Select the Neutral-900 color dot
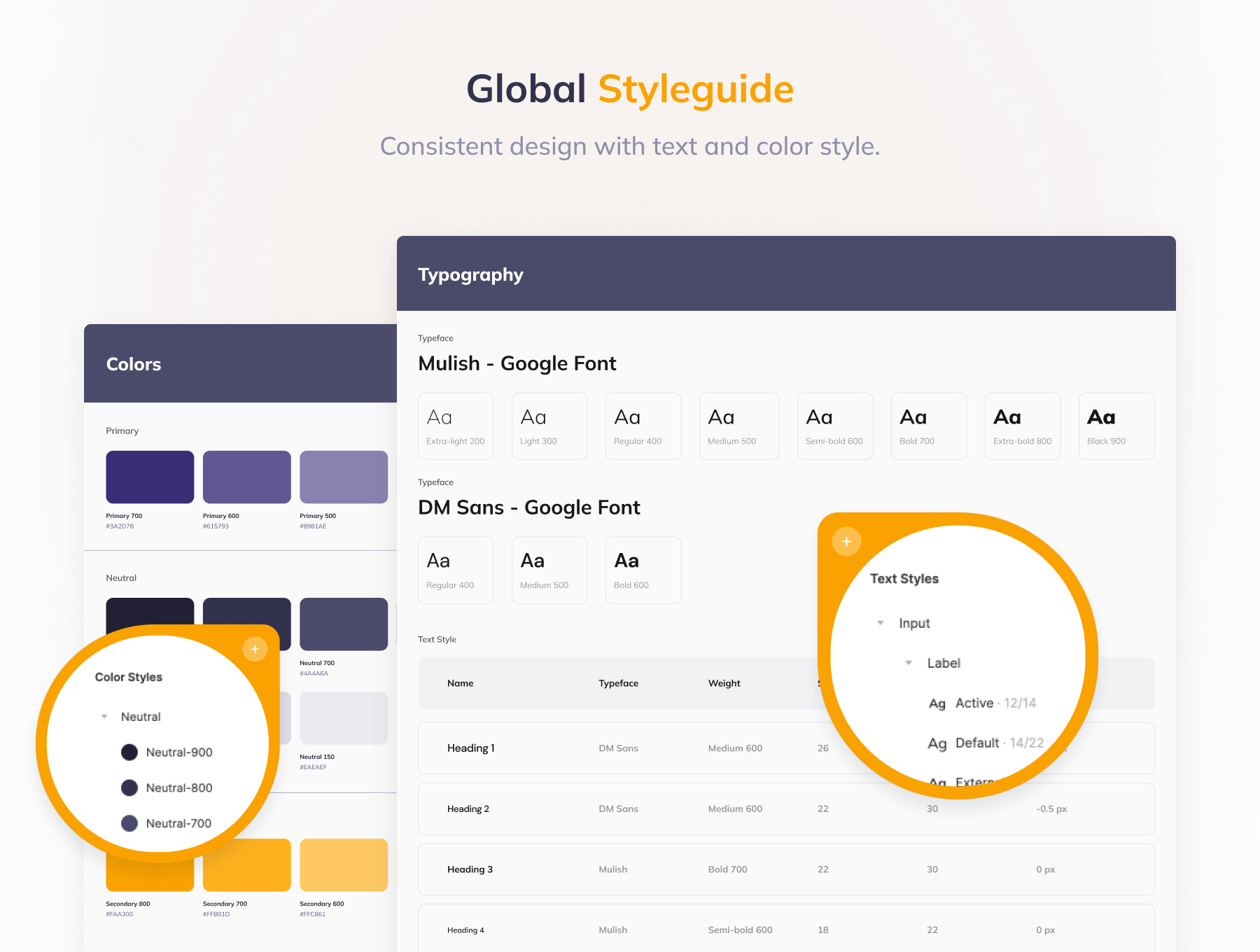This screenshot has height=952, width=1260. point(129,752)
